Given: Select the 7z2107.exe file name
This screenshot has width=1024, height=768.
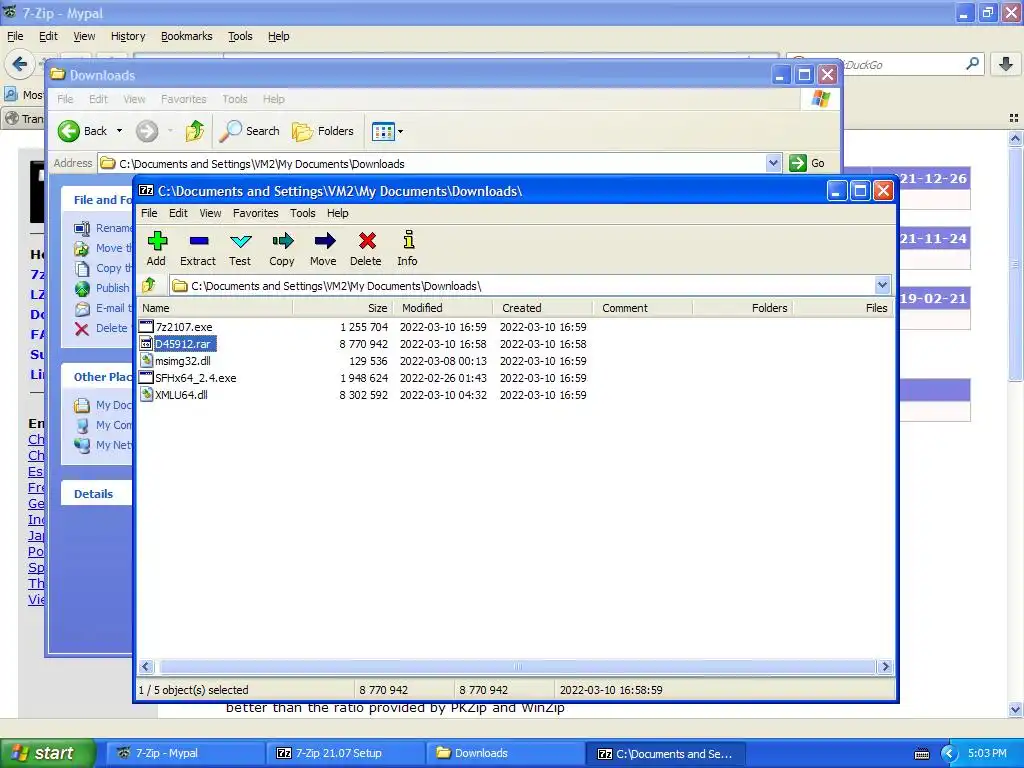Looking at the screenshot, I should point(184,327).
